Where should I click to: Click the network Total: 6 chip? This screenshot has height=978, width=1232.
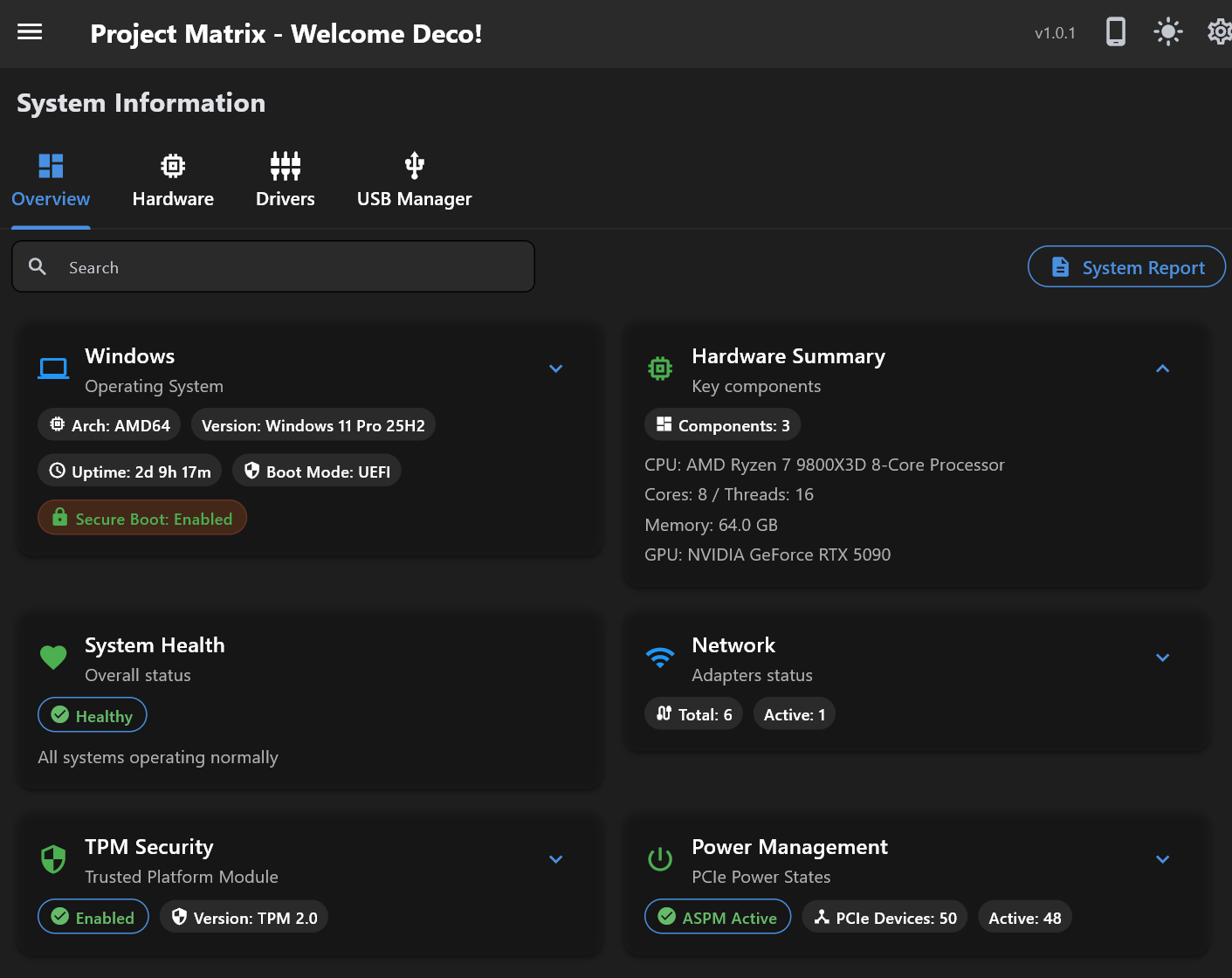tap(694, 714)
